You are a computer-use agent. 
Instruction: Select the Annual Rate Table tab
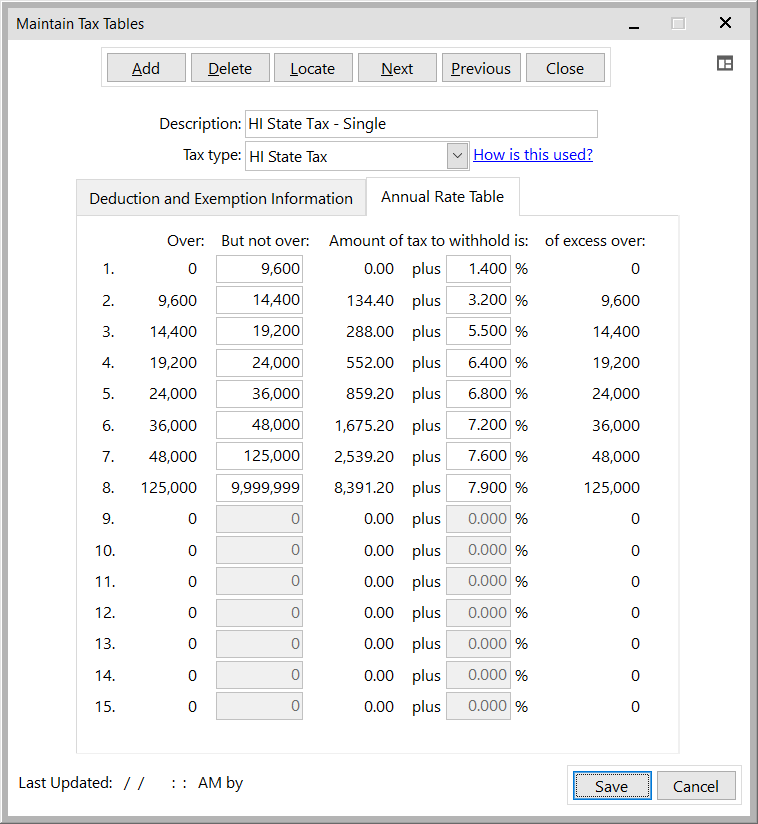(x=442, y=197)
